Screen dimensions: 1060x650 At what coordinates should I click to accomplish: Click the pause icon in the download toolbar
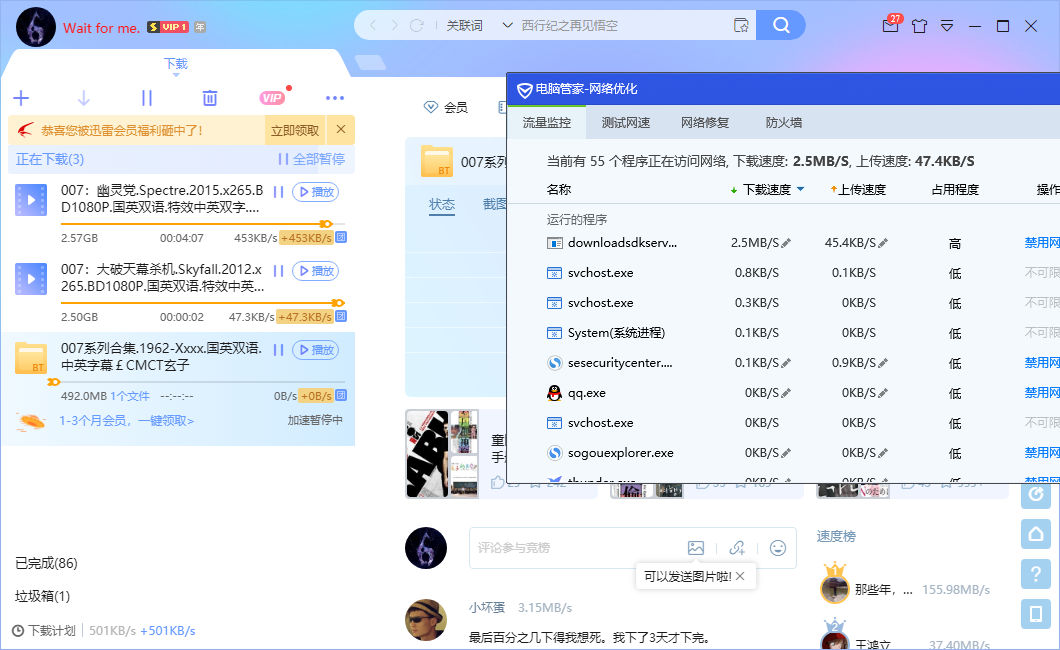coord(147,98)
